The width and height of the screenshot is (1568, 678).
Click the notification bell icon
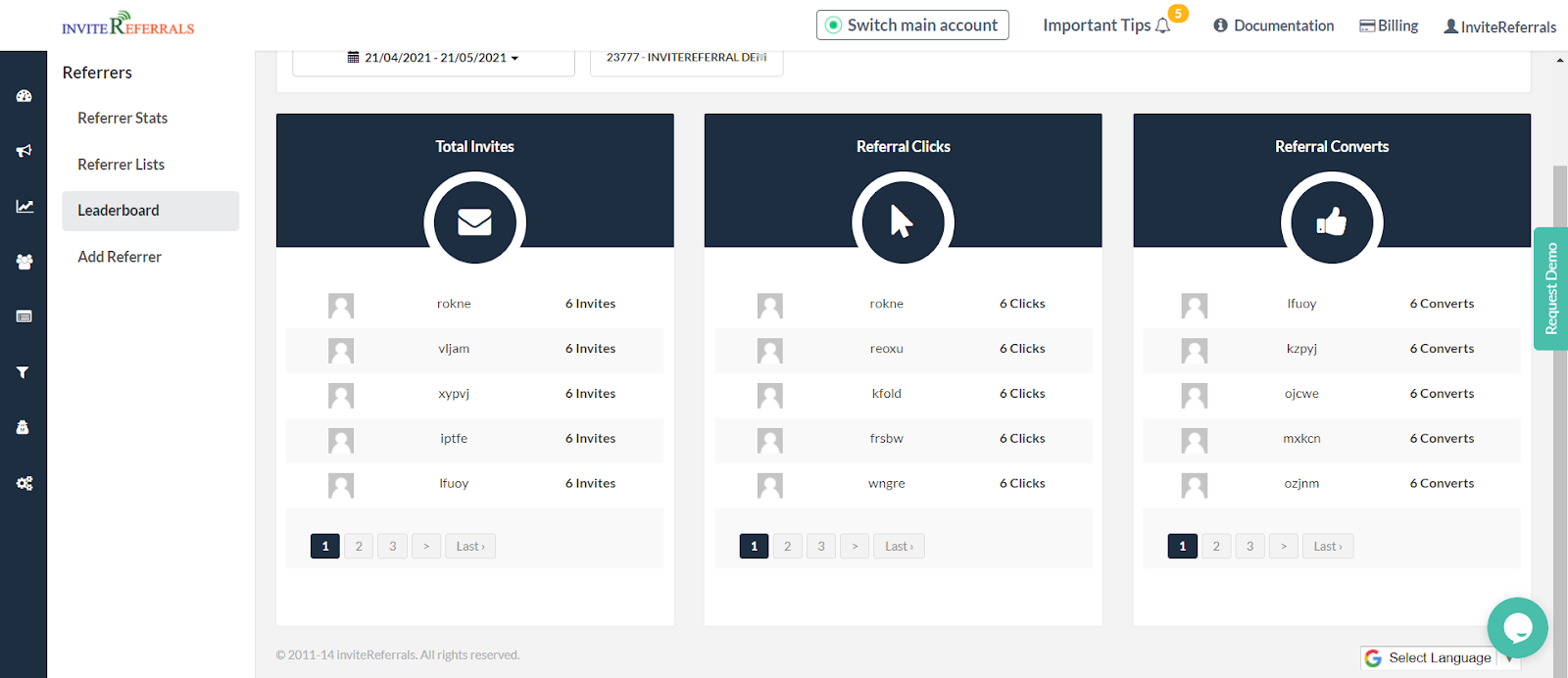tap(1163, 26)
